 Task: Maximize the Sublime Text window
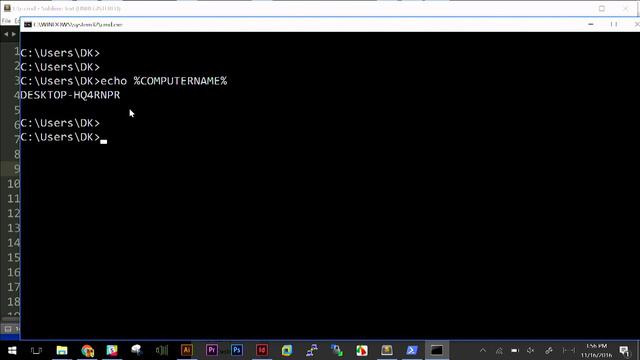tap(602, 8)
